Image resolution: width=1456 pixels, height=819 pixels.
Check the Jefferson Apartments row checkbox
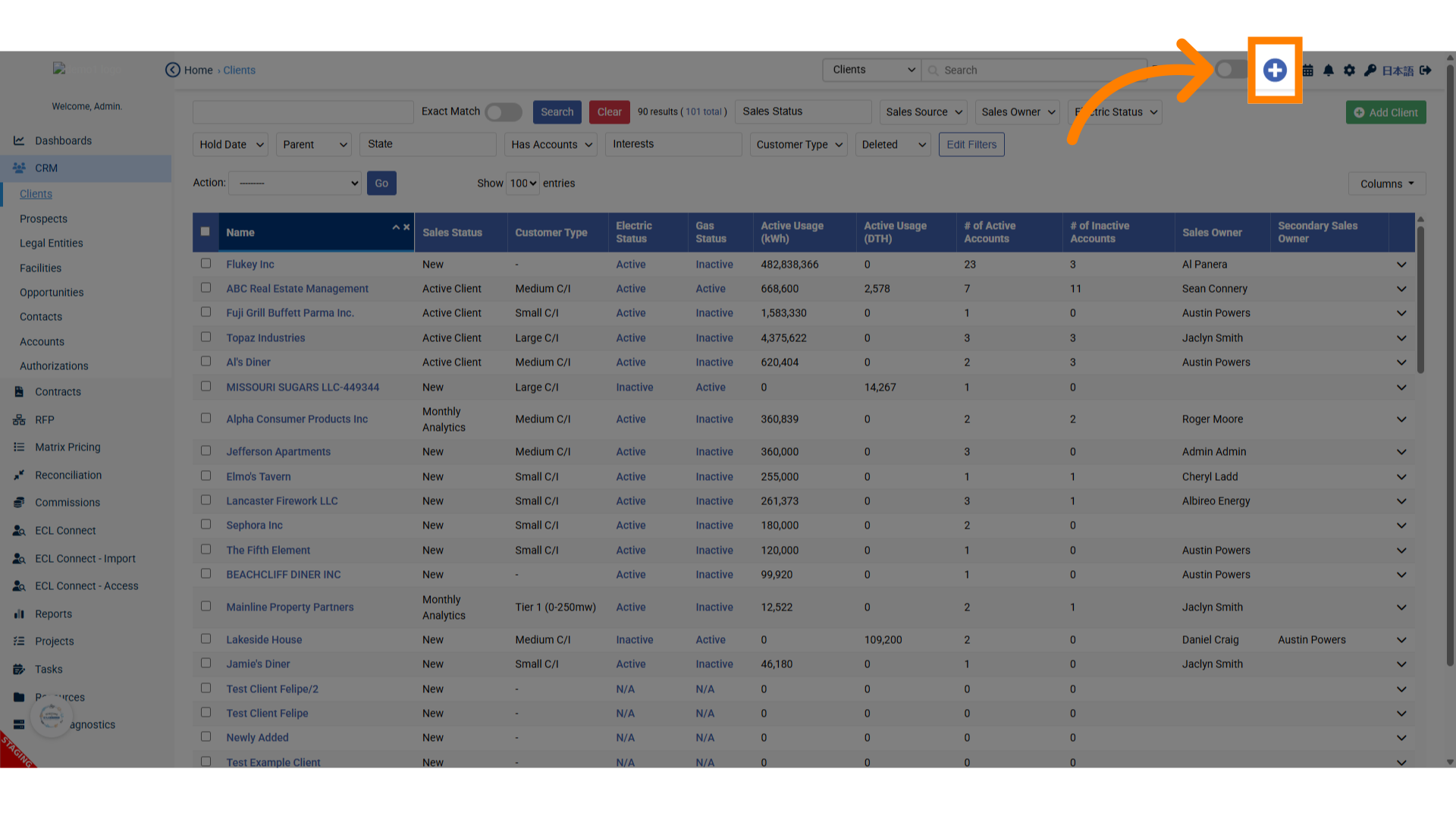point(206,450)
